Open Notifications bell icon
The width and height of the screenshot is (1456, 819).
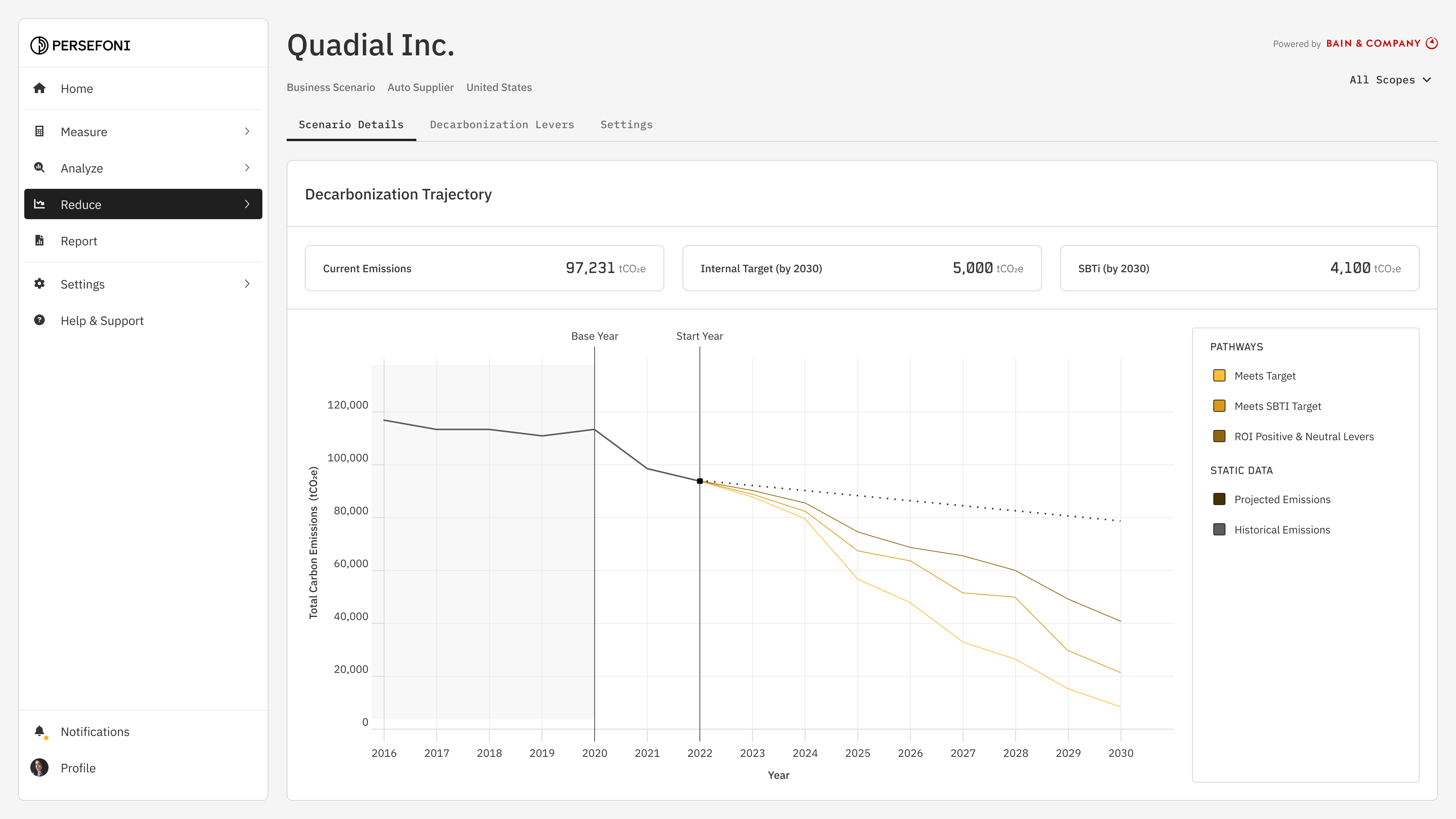[39, 731]
